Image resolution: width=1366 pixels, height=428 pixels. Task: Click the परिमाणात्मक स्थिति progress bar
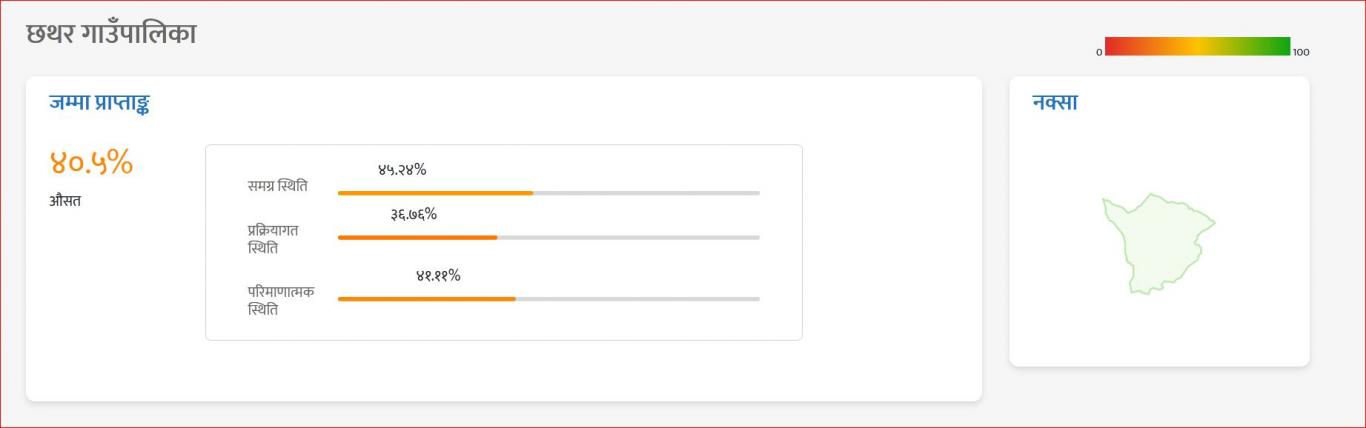point(548,299)
